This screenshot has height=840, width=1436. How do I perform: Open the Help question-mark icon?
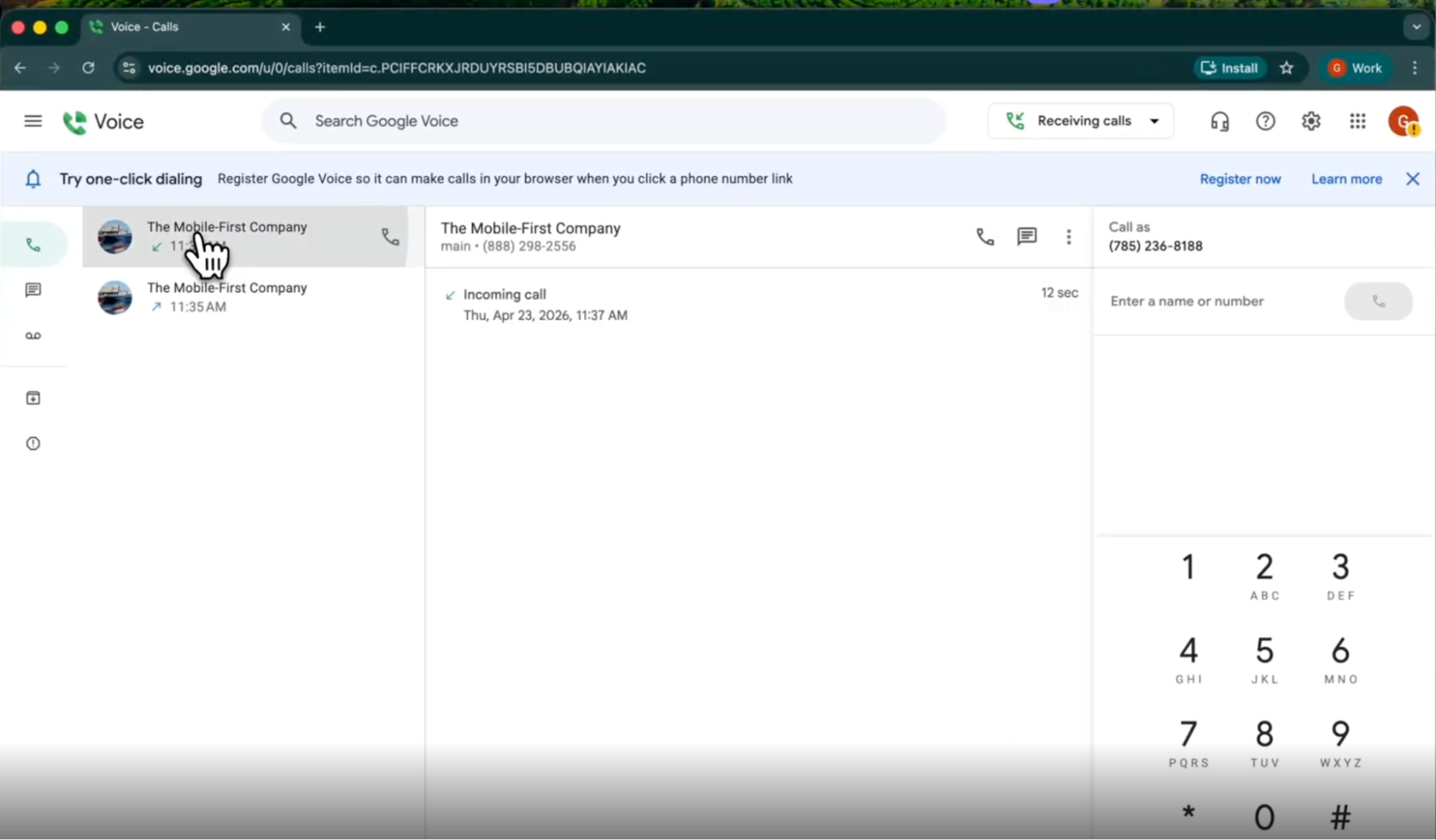coord(1265,121)
